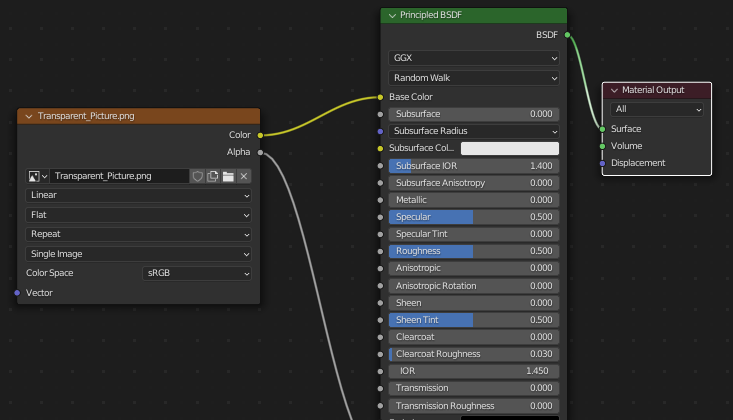
Task: Click the Transparent_Picture.png node header title
Action: (x=86, y=116)
